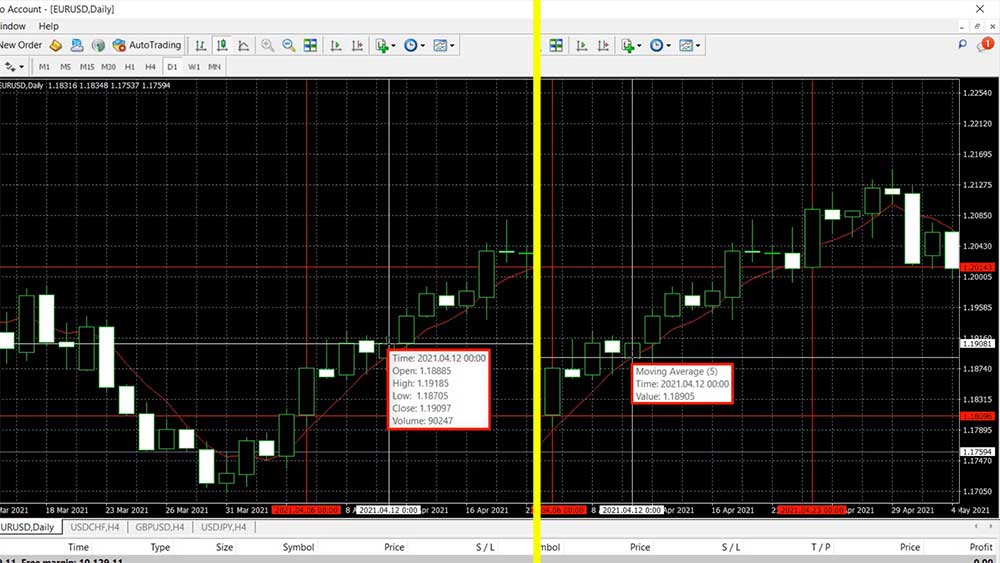Switch the chart to line chart view

[243, 45]
